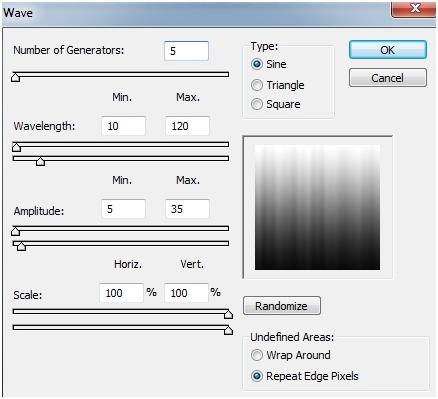Click the Amplitude Min field
Screen dimensions: 438x399
123,209
